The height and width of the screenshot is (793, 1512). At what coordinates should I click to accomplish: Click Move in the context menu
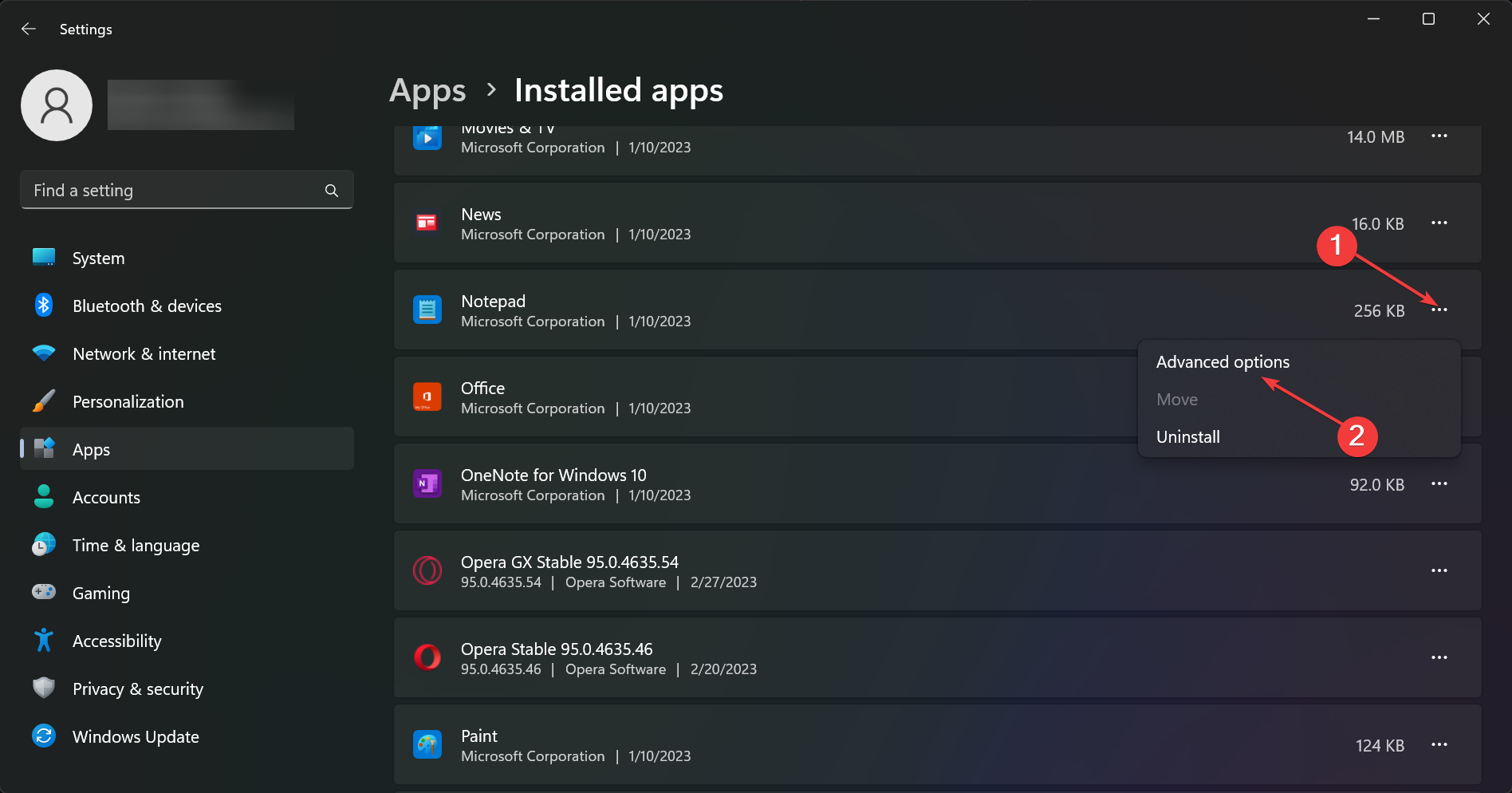(1300, 400)
